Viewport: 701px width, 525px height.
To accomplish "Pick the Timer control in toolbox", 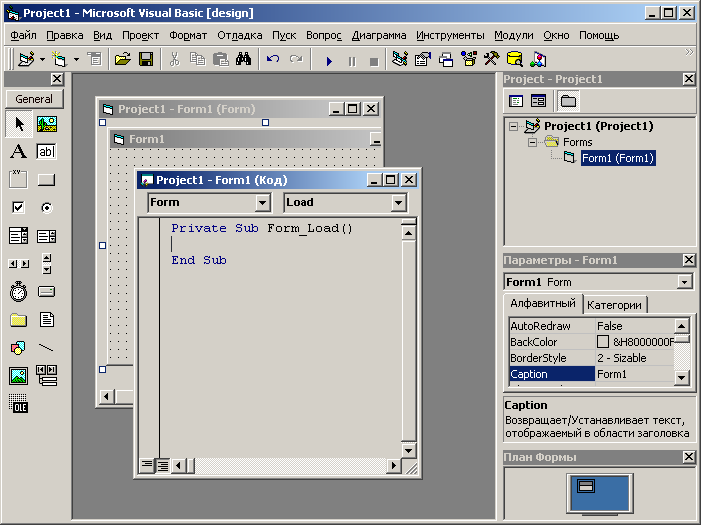I will coord(18,292).
